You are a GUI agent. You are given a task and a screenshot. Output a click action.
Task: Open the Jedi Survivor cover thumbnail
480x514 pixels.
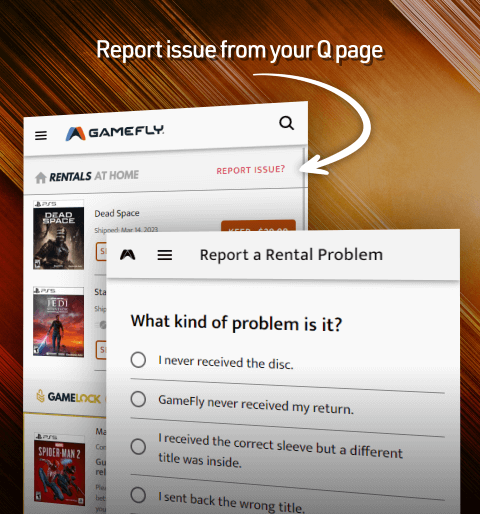pyautogui.click(x=58, y=322)
